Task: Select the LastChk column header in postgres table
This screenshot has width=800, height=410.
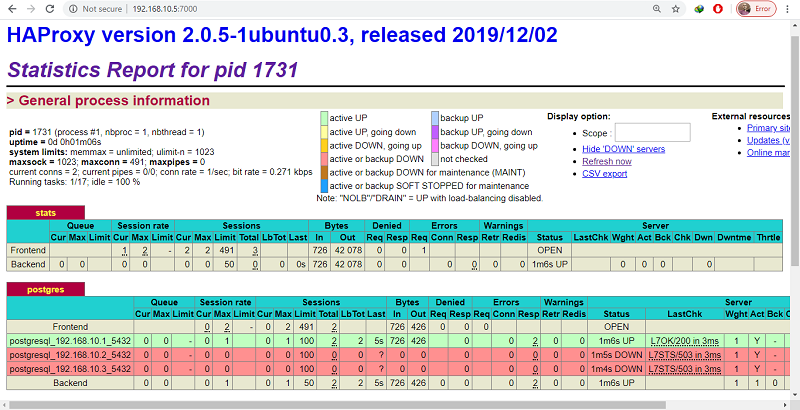Action: pos(685,314)
